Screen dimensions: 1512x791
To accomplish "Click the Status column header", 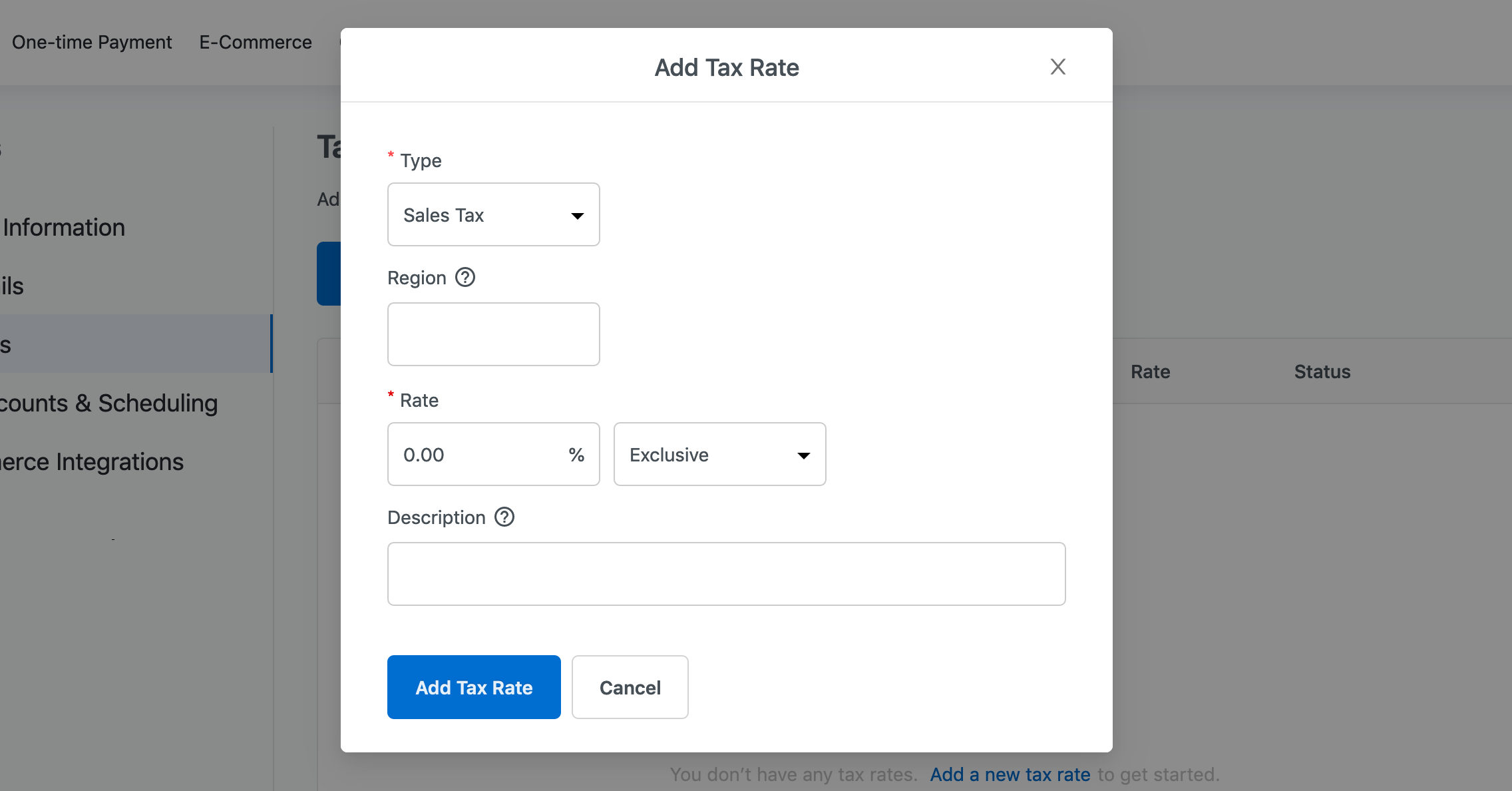I will pos(1322,372).
